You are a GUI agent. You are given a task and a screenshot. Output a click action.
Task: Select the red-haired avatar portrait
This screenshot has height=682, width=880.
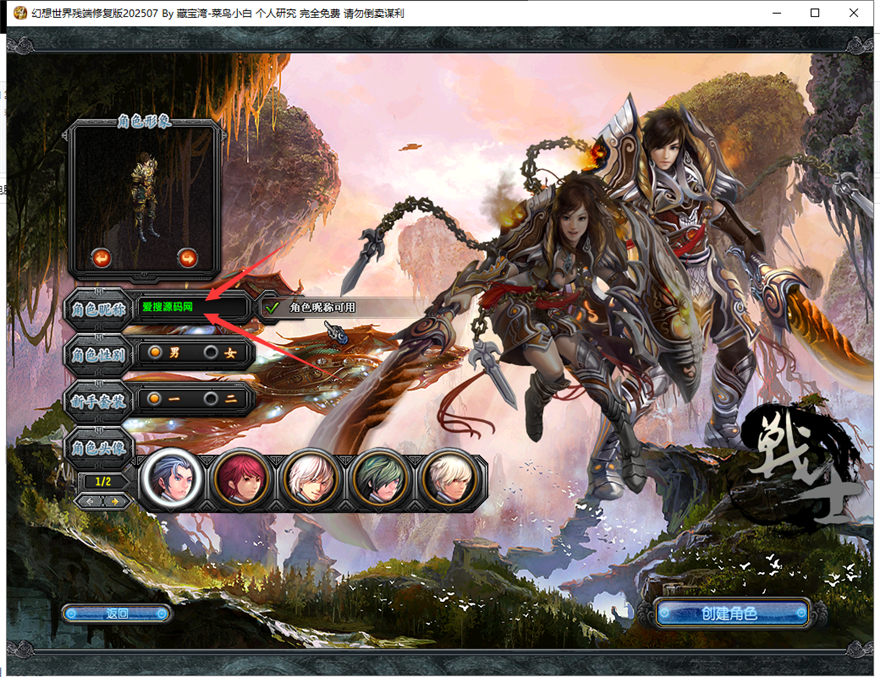point(241,479)
